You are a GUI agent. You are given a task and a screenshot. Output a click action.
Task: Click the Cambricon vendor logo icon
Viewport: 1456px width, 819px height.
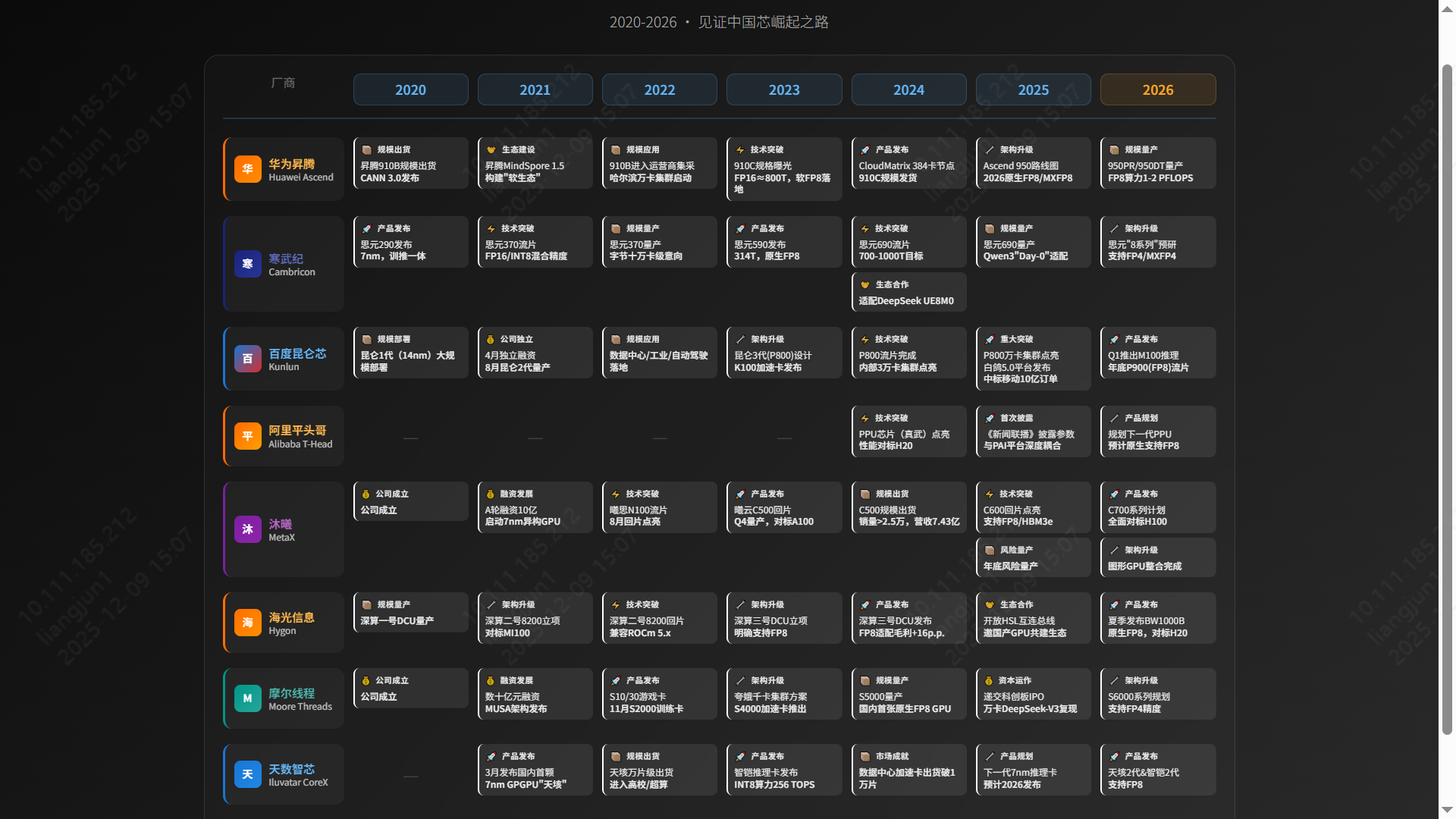click(x=247, y=264)
